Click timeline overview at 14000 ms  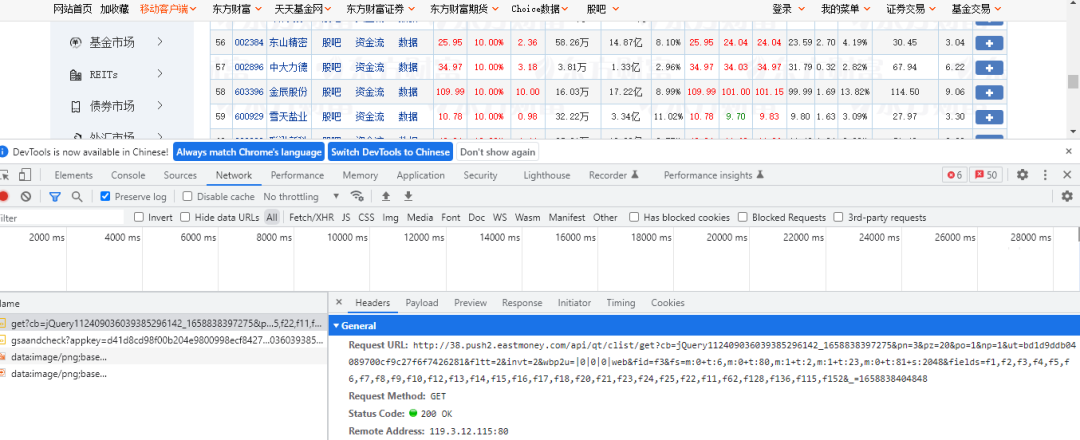point(499,238)
